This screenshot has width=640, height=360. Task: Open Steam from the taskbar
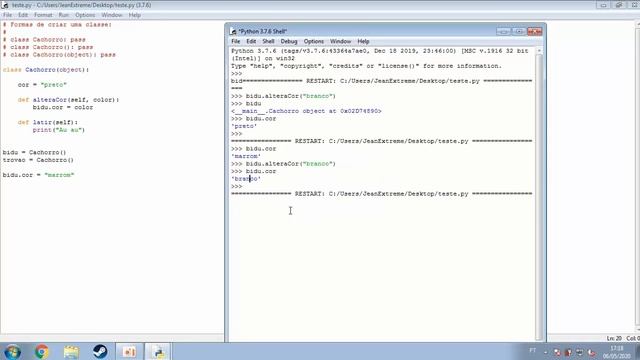pyautogui.click(x=100, y=351)
